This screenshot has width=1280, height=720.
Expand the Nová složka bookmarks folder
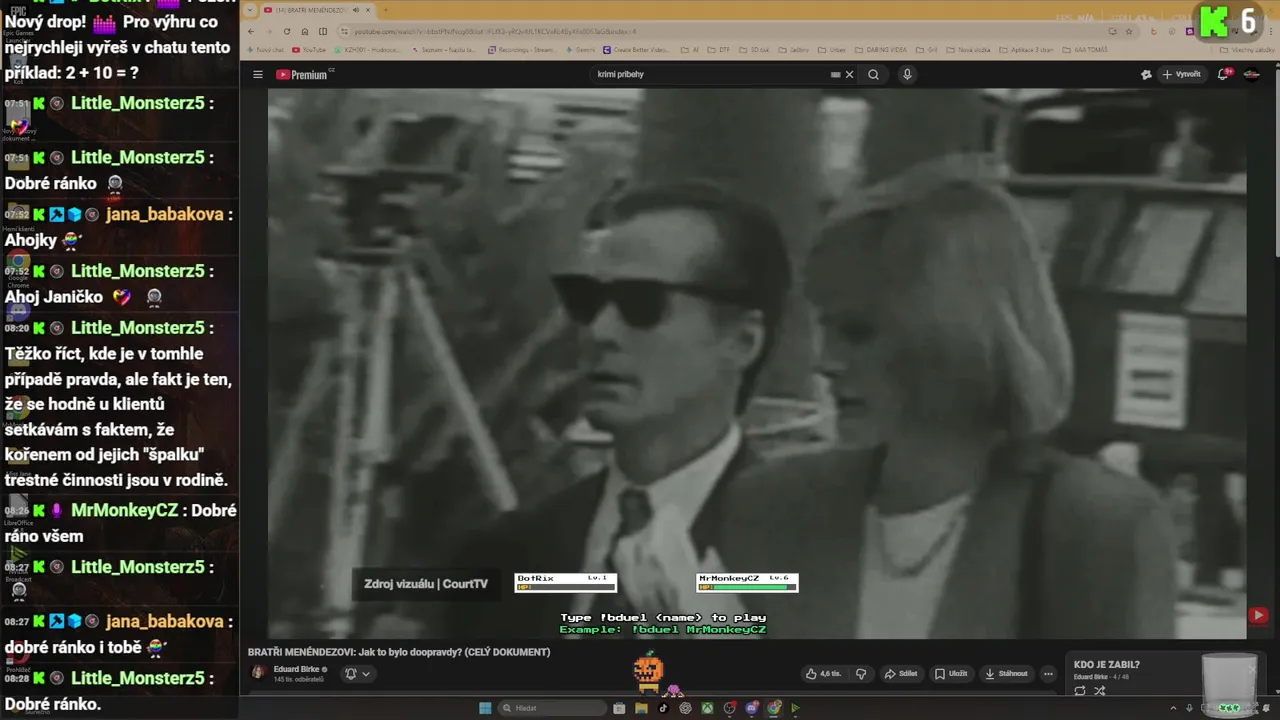pos(968,49)
